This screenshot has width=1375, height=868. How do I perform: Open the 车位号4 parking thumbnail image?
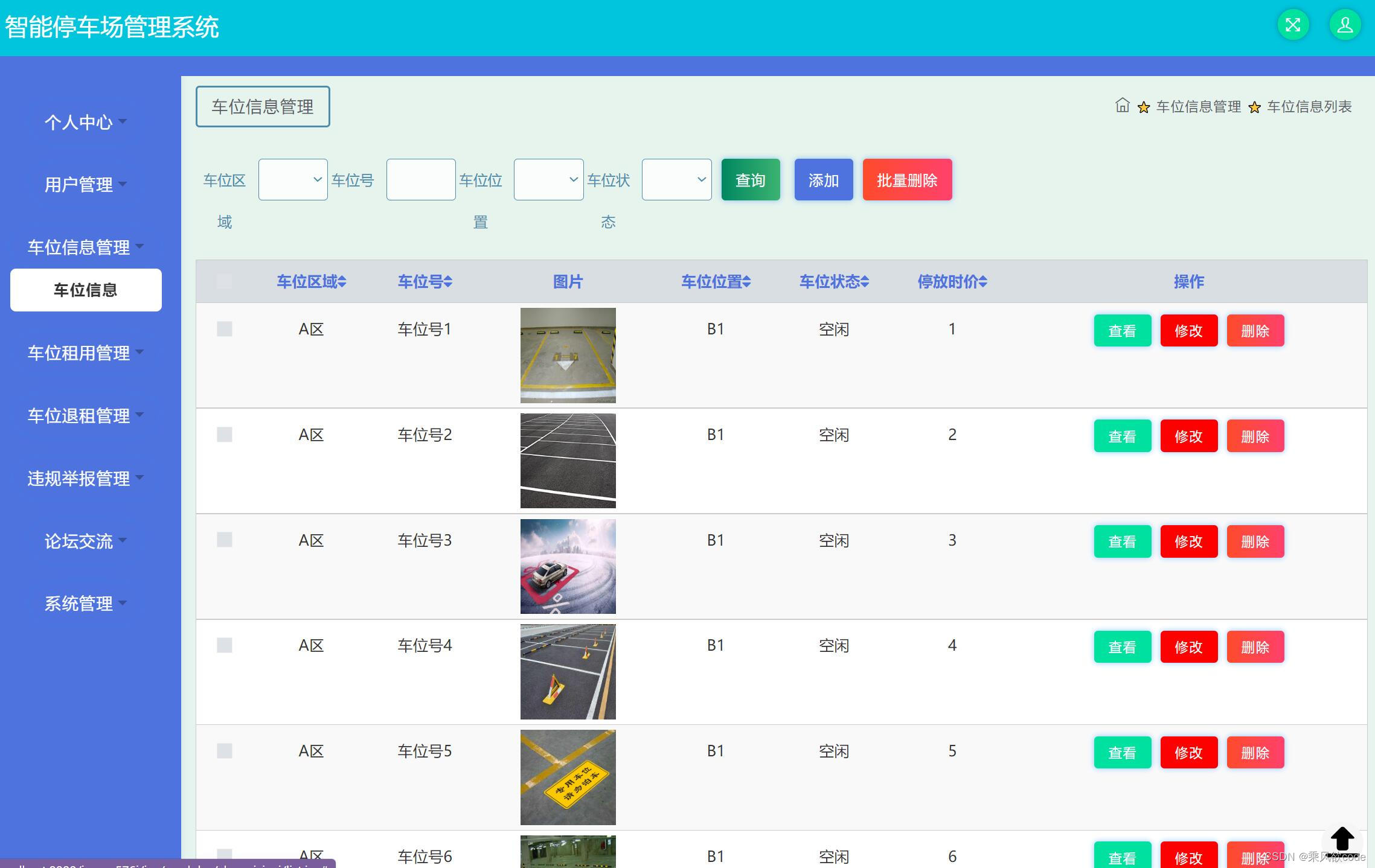(568, 672)
